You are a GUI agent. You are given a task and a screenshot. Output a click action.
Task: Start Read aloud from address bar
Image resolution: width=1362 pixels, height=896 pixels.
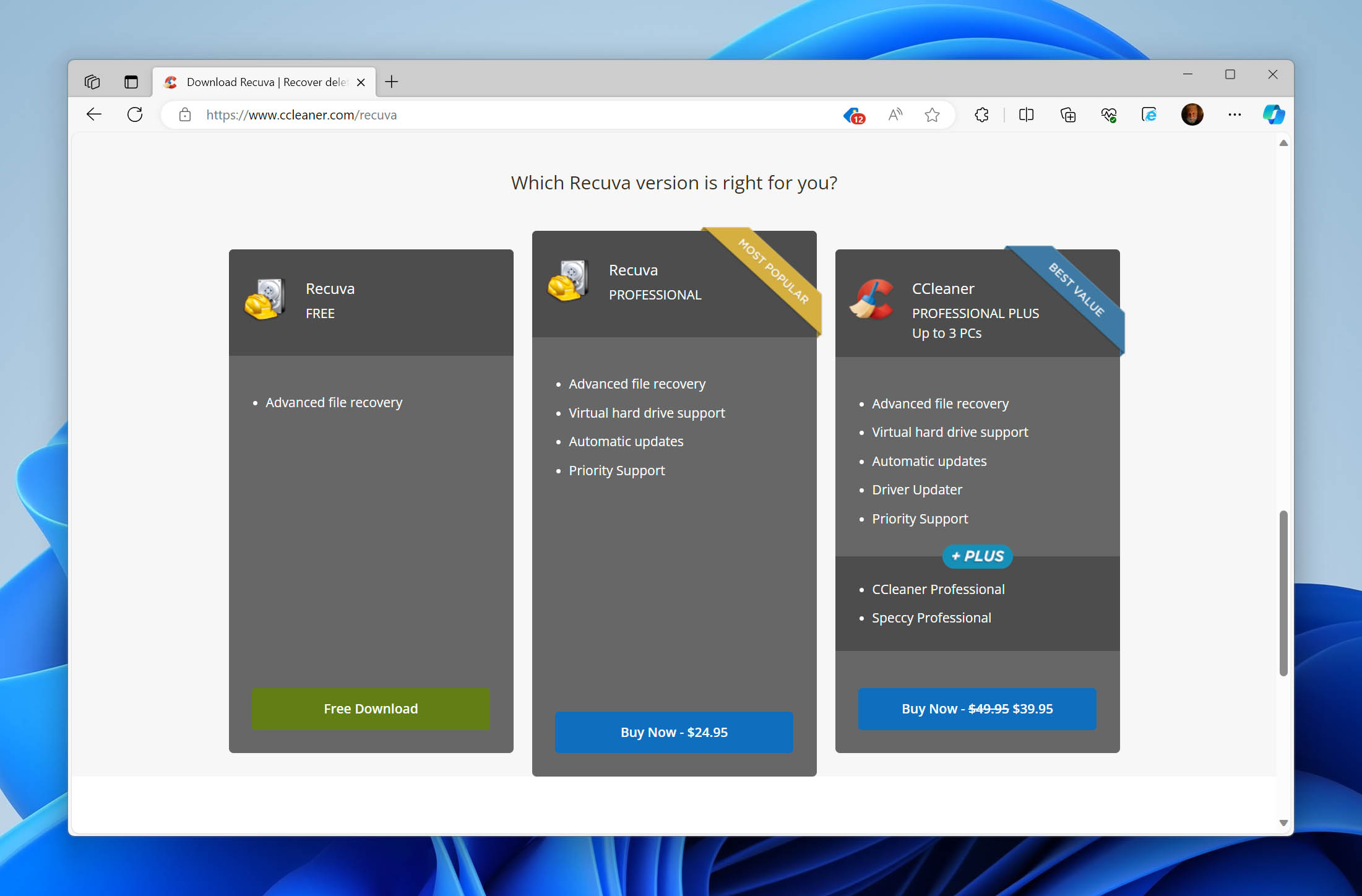pyautogui.click(x=895, y=114)
